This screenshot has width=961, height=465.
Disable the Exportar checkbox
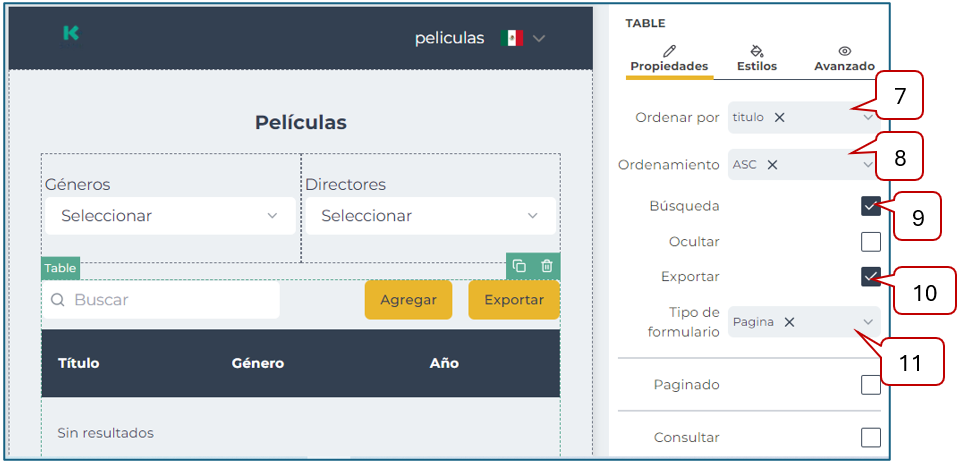pyautogui.click(x=870, y=277)
